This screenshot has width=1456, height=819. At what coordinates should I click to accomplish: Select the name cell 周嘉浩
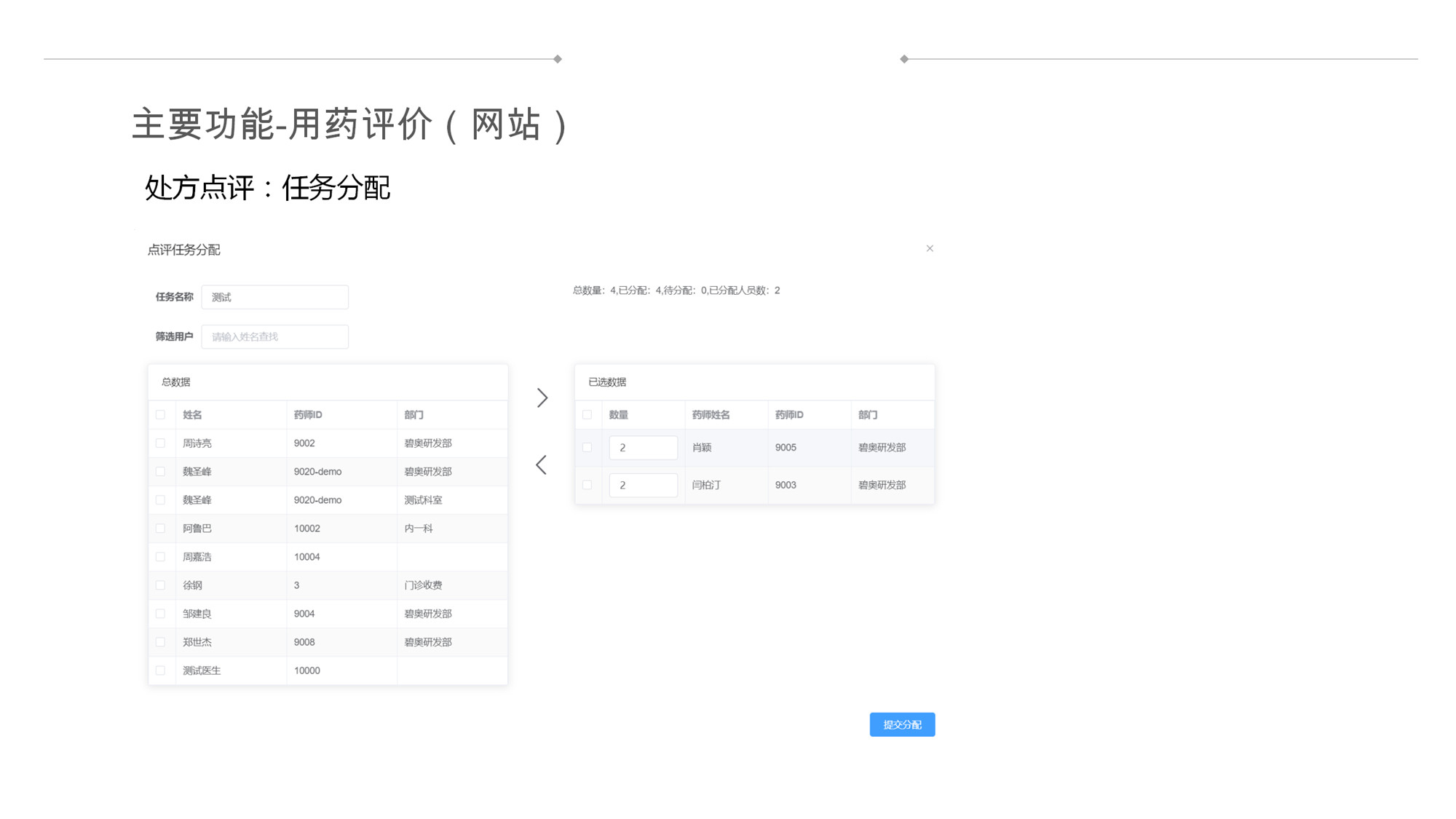(197, 557)
